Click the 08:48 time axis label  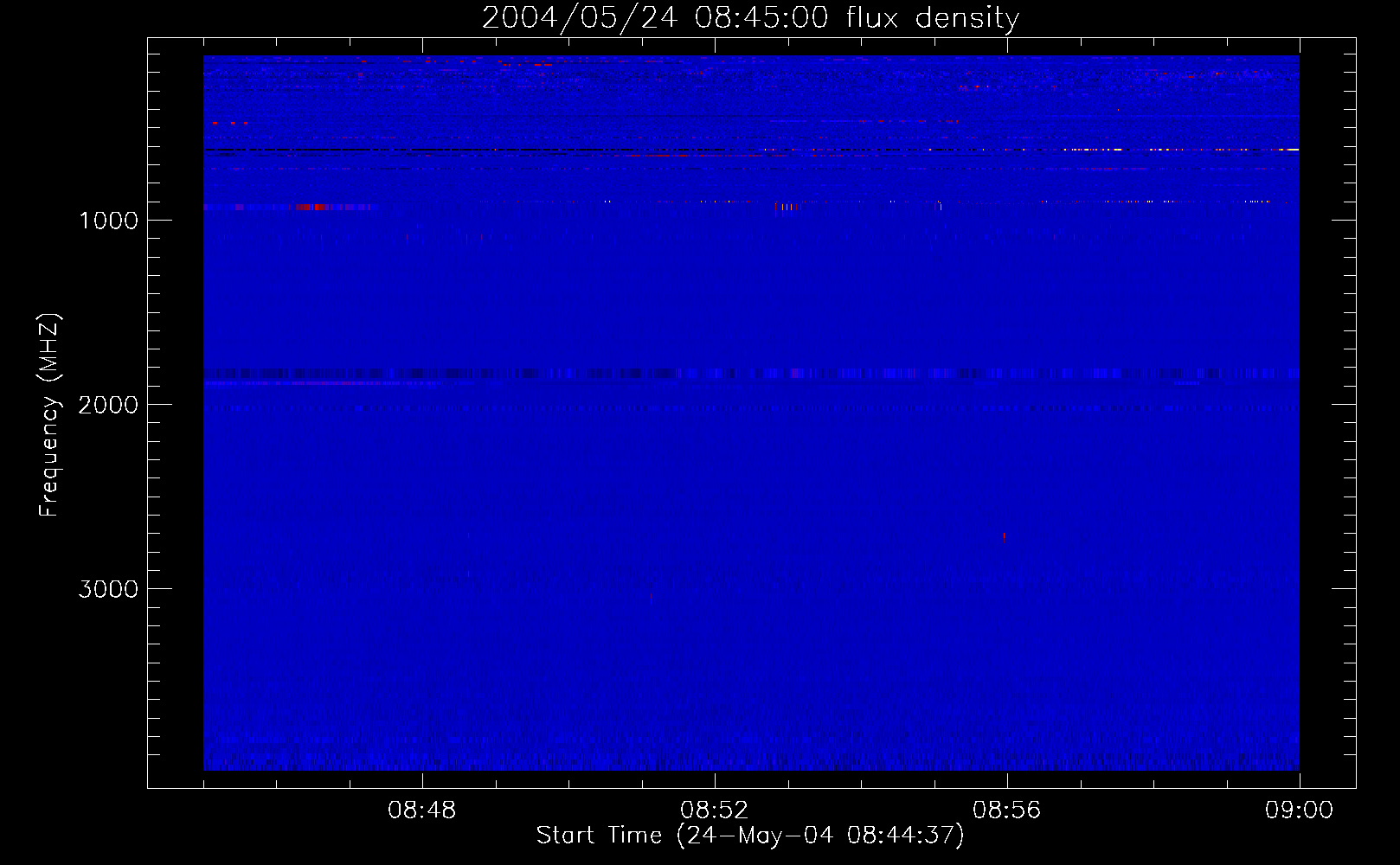(422, 811)
